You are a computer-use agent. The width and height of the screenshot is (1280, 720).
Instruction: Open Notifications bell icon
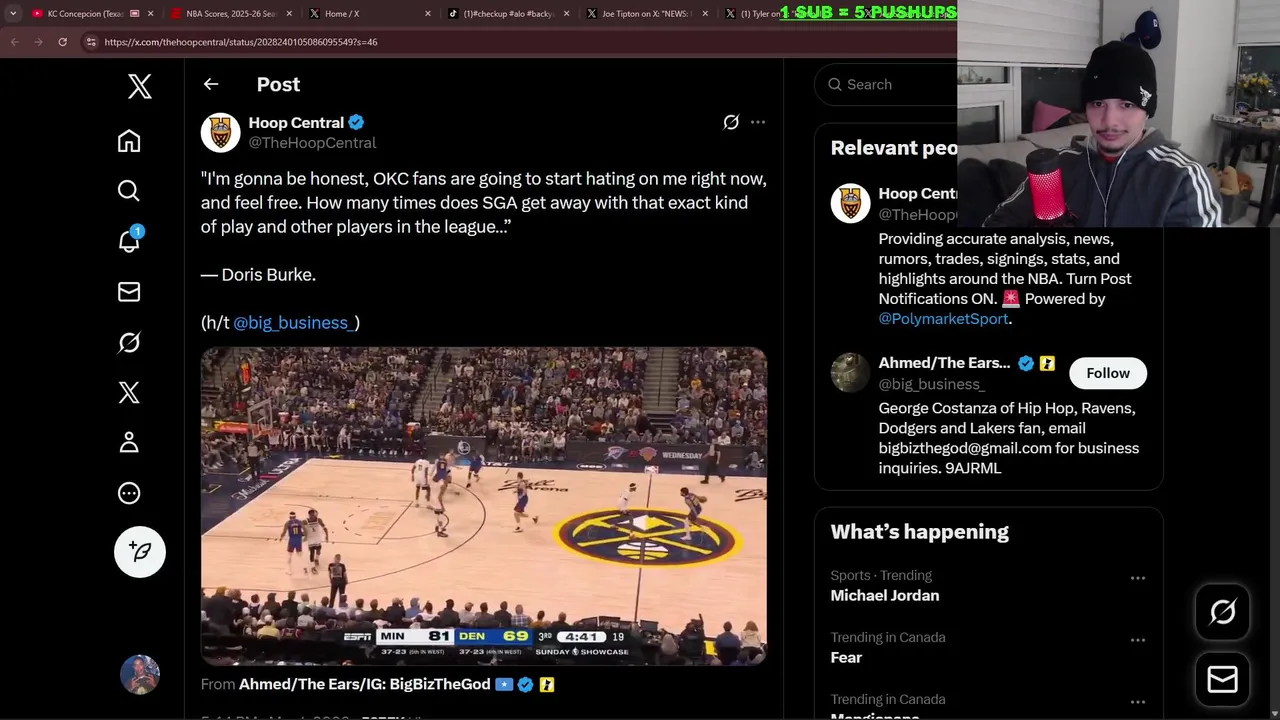[129, 240]
